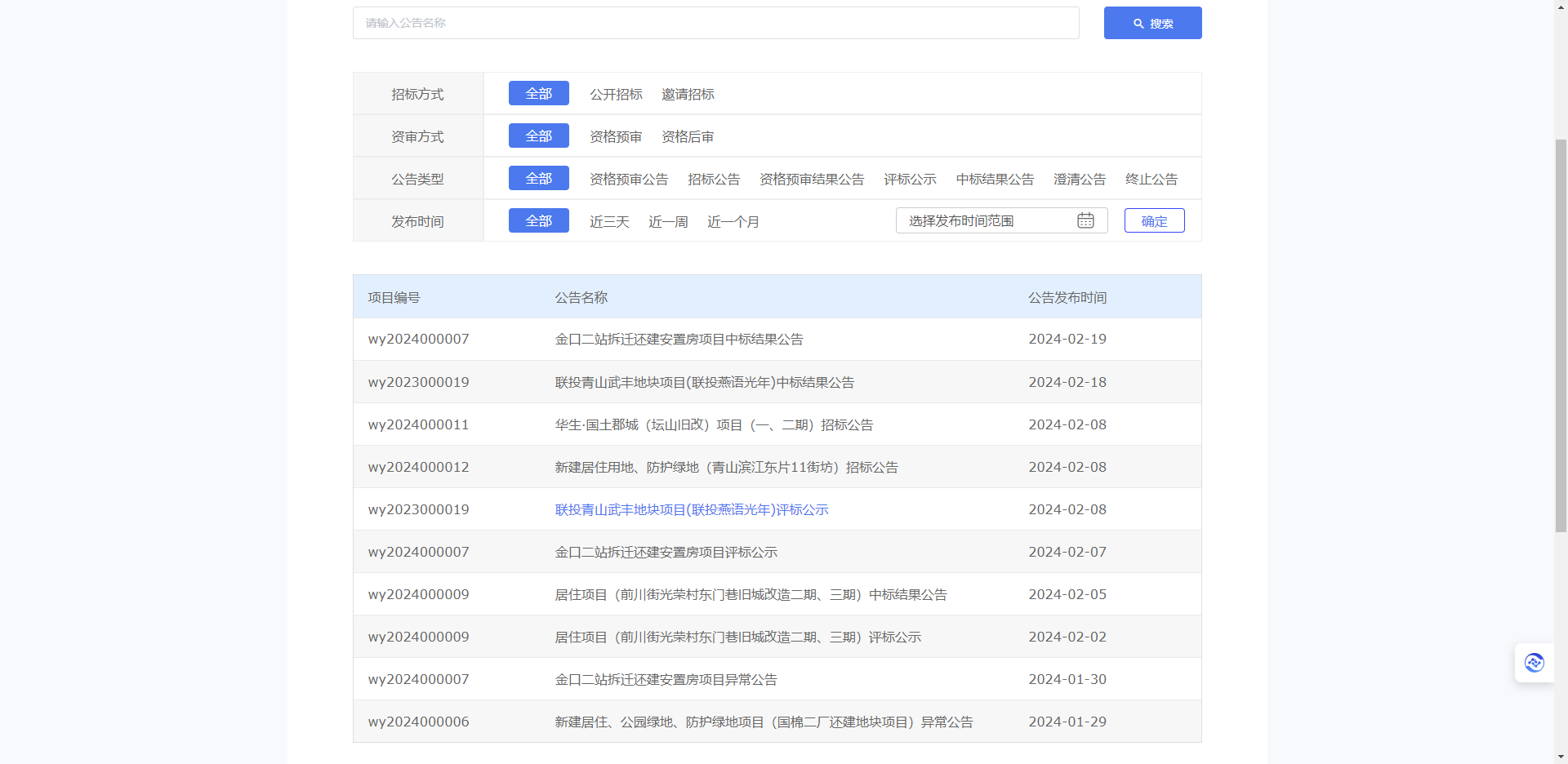Click the scrollbar up arrow

[1561, 7]
